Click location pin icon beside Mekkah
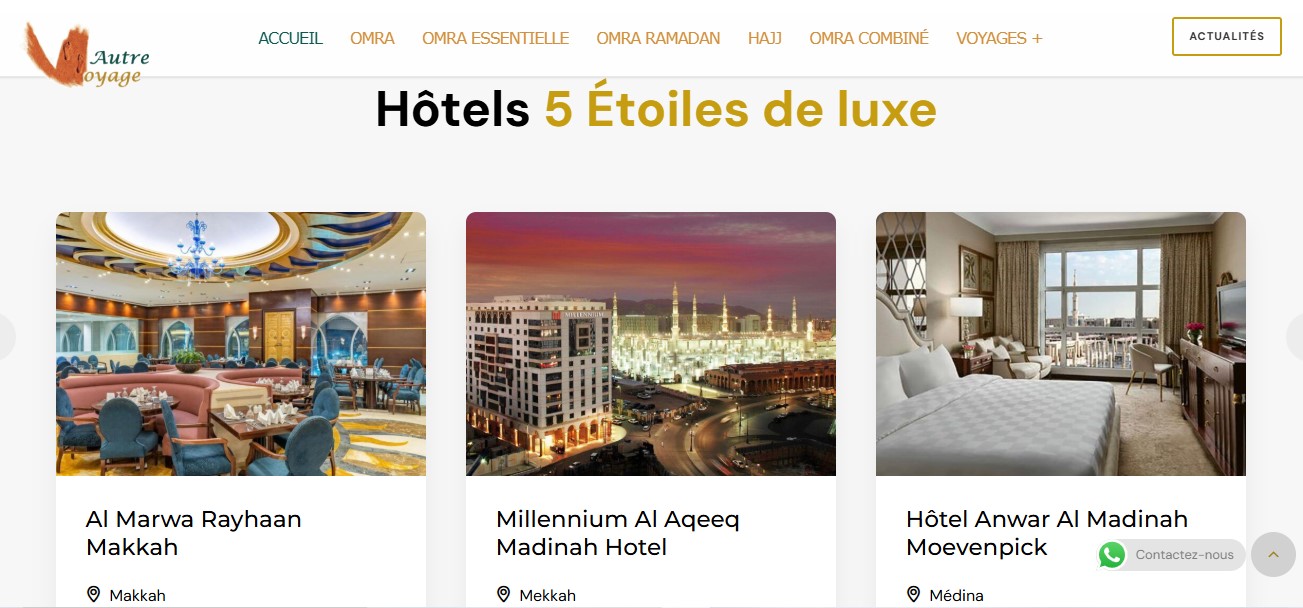The height and width of the screenshot is (608, 1303). click(x=504, y=595)
